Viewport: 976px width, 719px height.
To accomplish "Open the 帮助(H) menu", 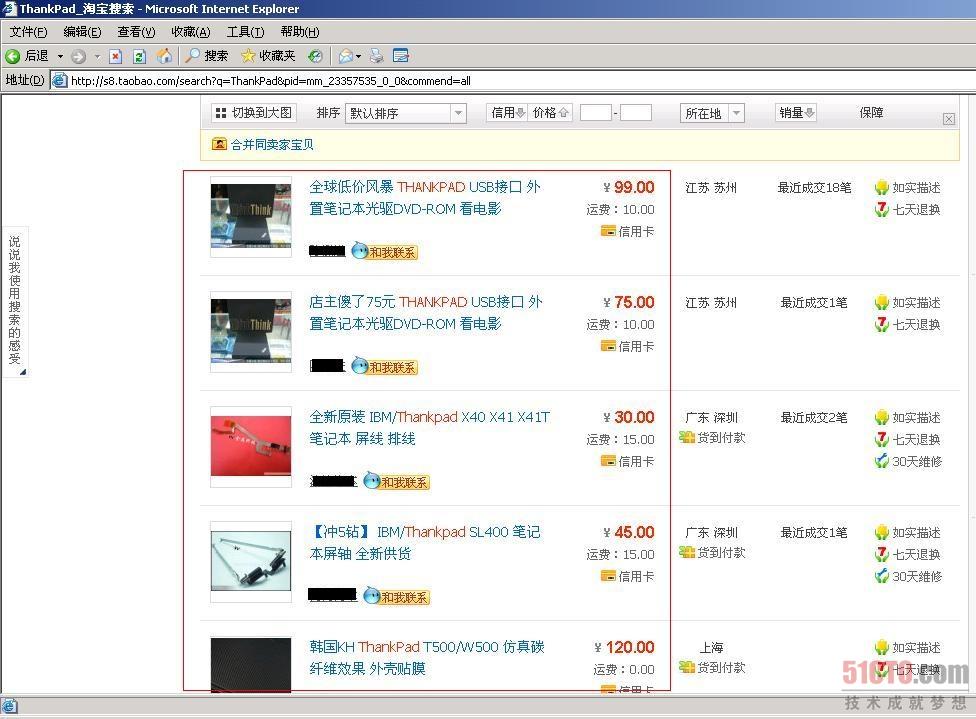I will coord(300,32).
